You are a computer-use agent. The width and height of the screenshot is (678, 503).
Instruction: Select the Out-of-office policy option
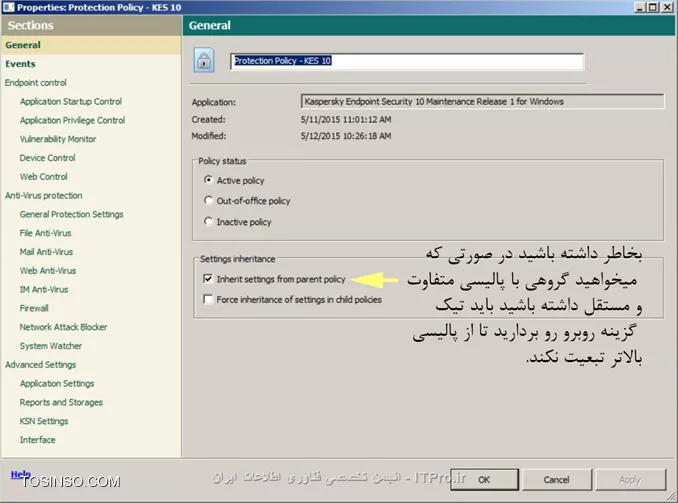pyautogui.click(x=208, y=200)
